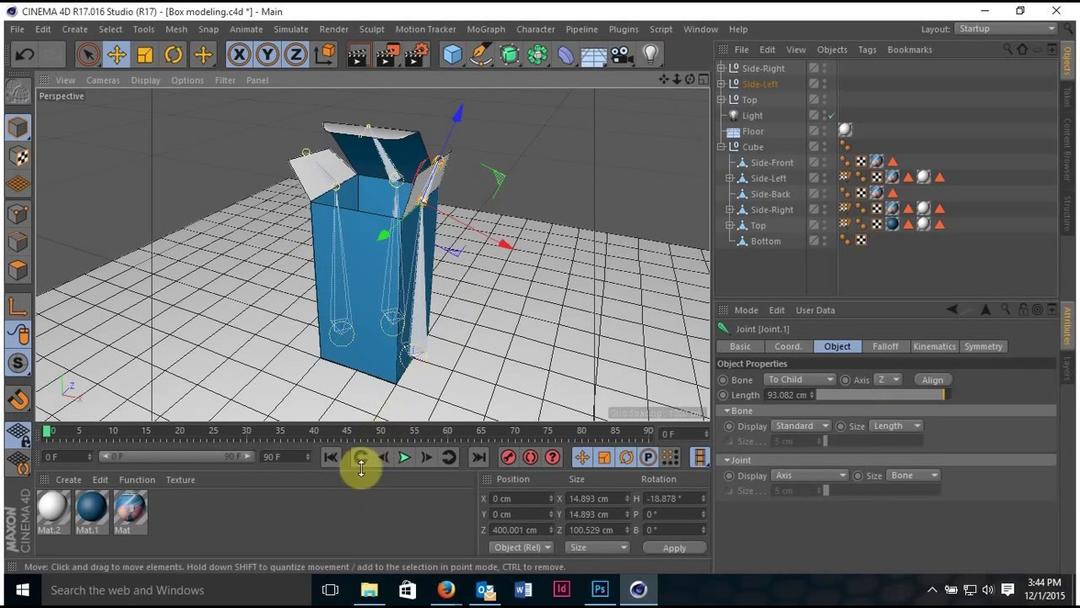Go to start of animation
Screen dimensions: 1080x608
click(331, 457)
